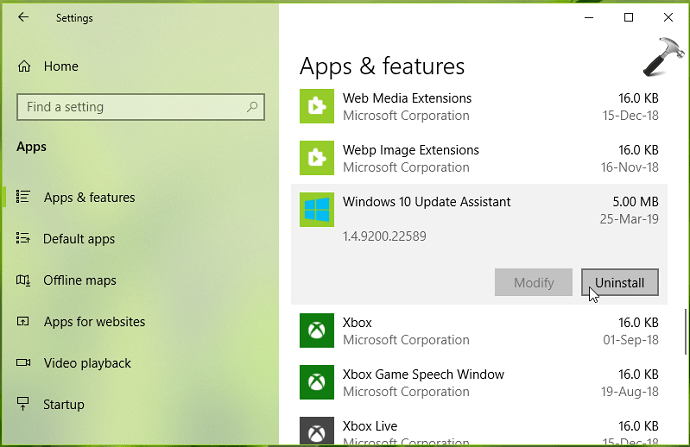Image resolution: width=690 pixels, height=447 pixels.
Task: Click the Home house icon
Action: point(24,66)
